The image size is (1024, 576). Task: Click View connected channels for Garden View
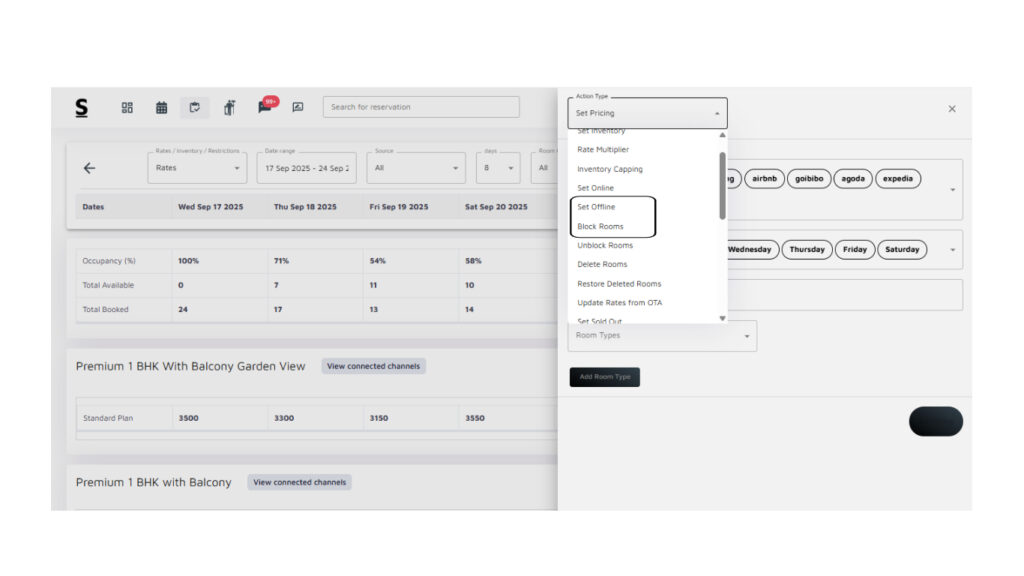click(x=373, y=366)
